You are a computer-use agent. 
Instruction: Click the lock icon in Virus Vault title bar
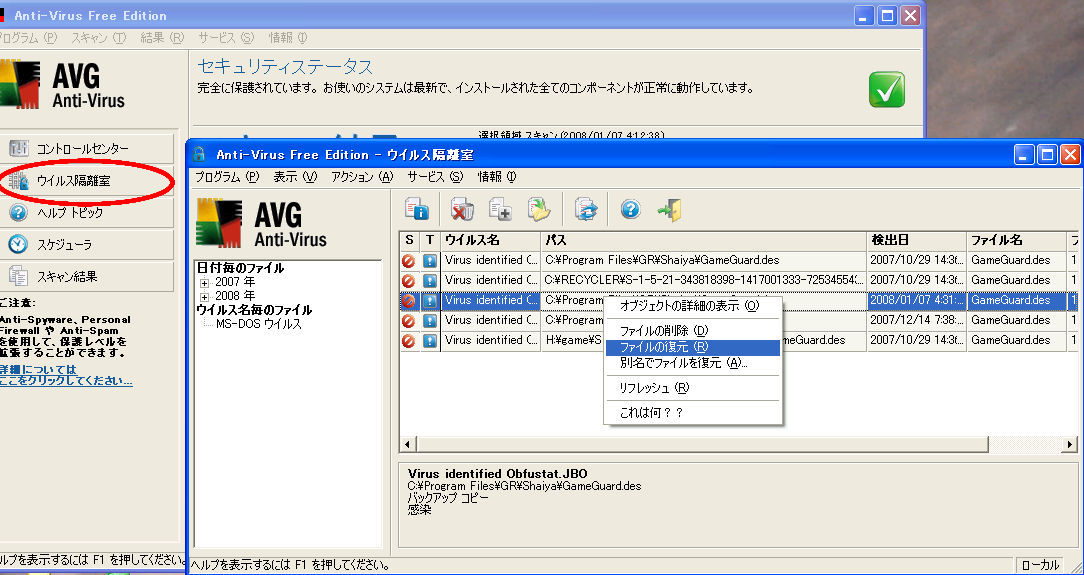(x=200, y=154)
